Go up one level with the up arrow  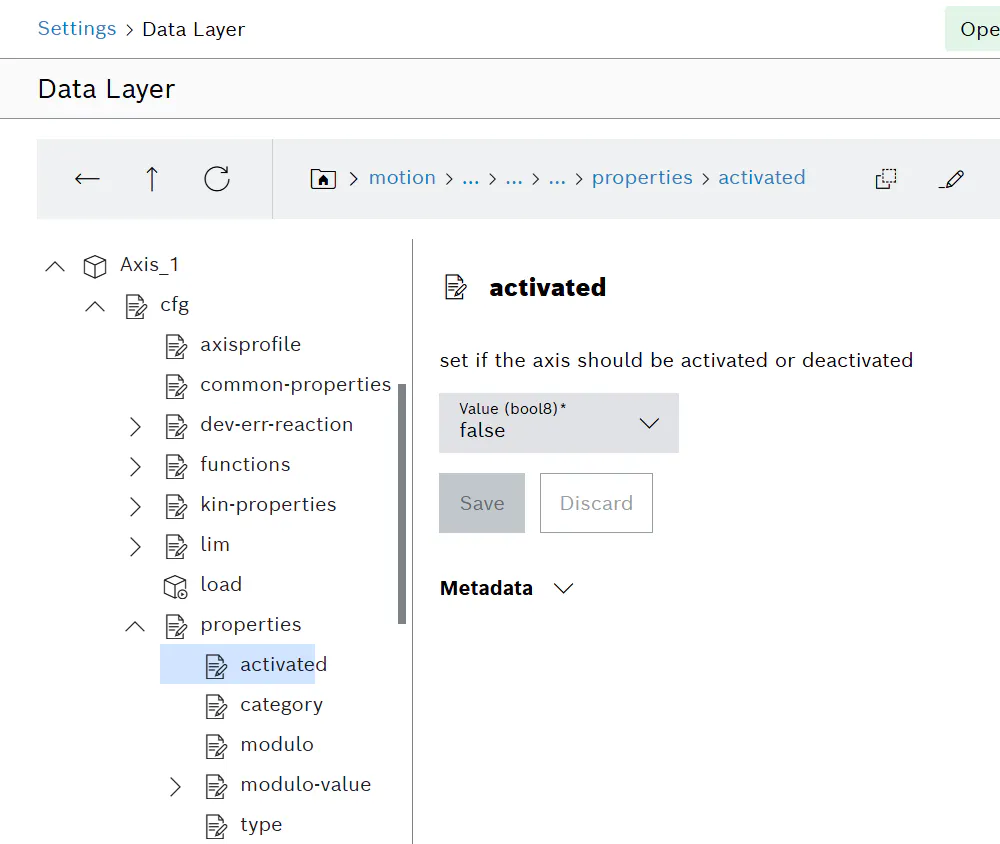[x=152, y=179]
